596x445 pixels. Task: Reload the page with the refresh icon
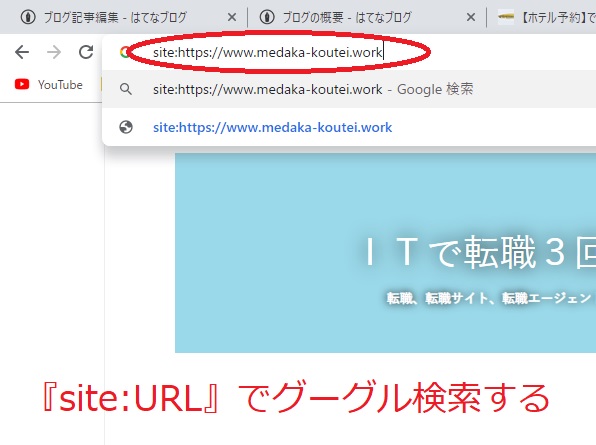coord(86,52)
